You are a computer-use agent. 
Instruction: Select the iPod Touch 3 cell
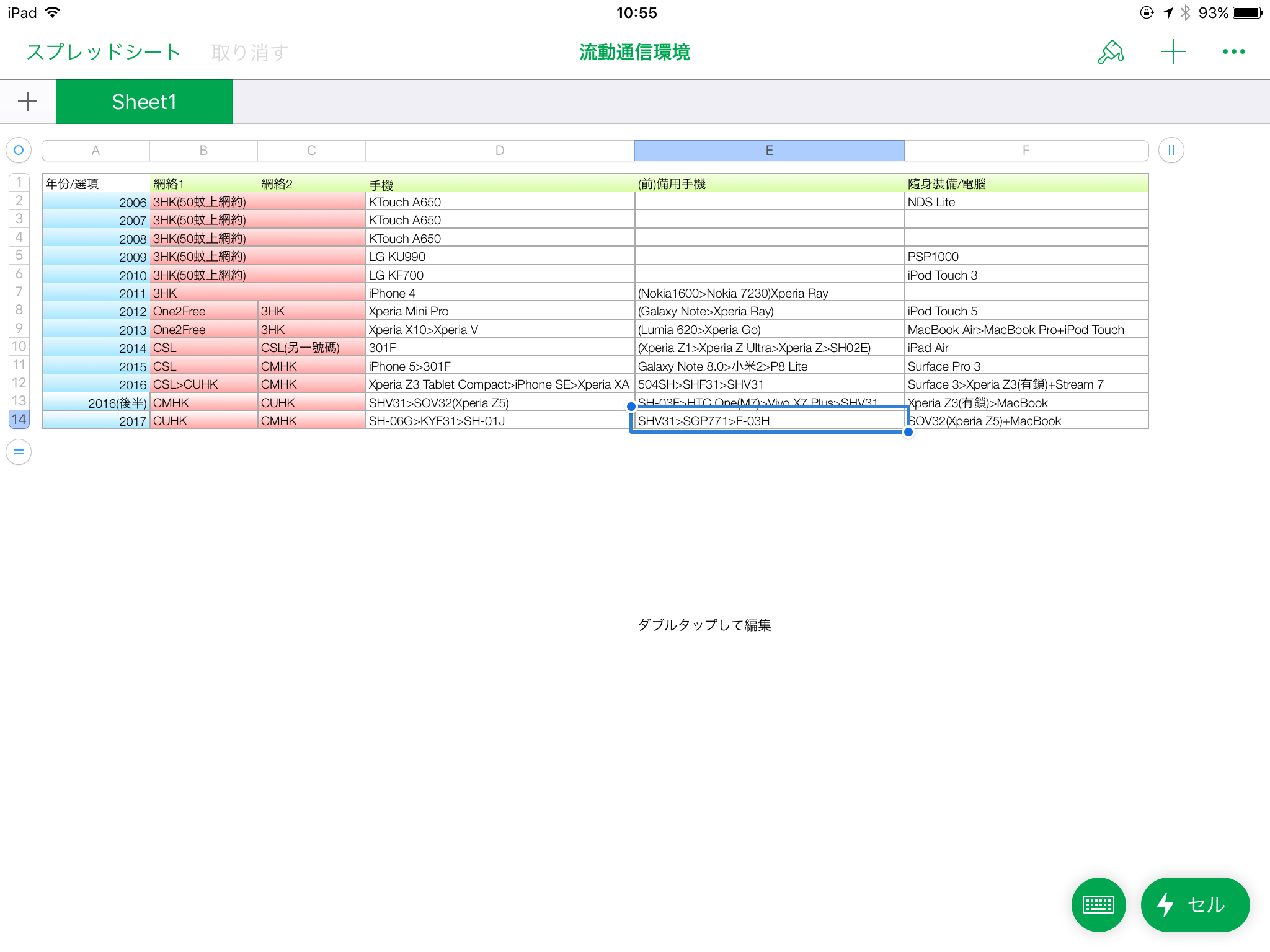1026,275
